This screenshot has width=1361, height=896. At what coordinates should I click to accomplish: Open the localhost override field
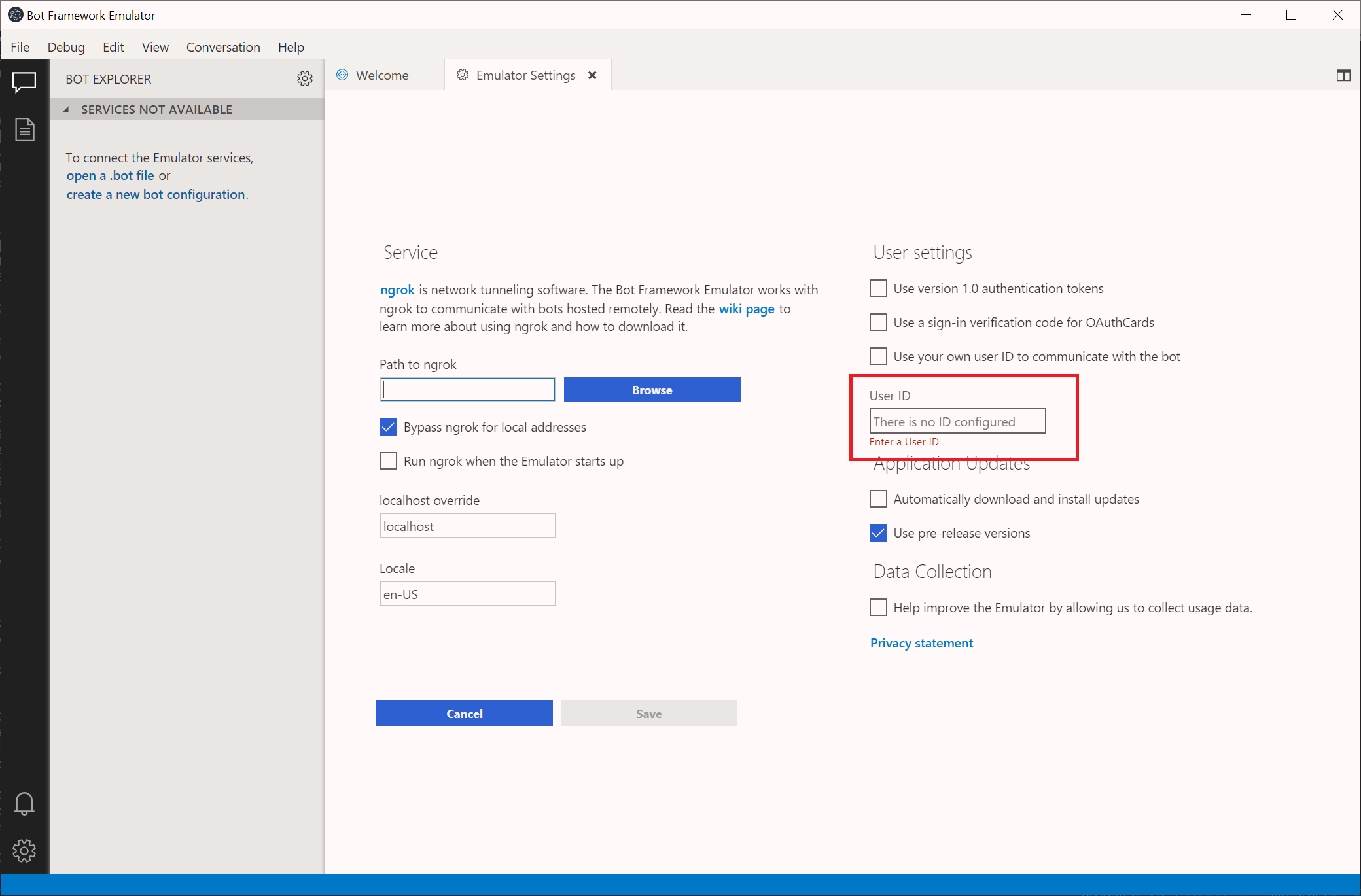pos(468,525)
